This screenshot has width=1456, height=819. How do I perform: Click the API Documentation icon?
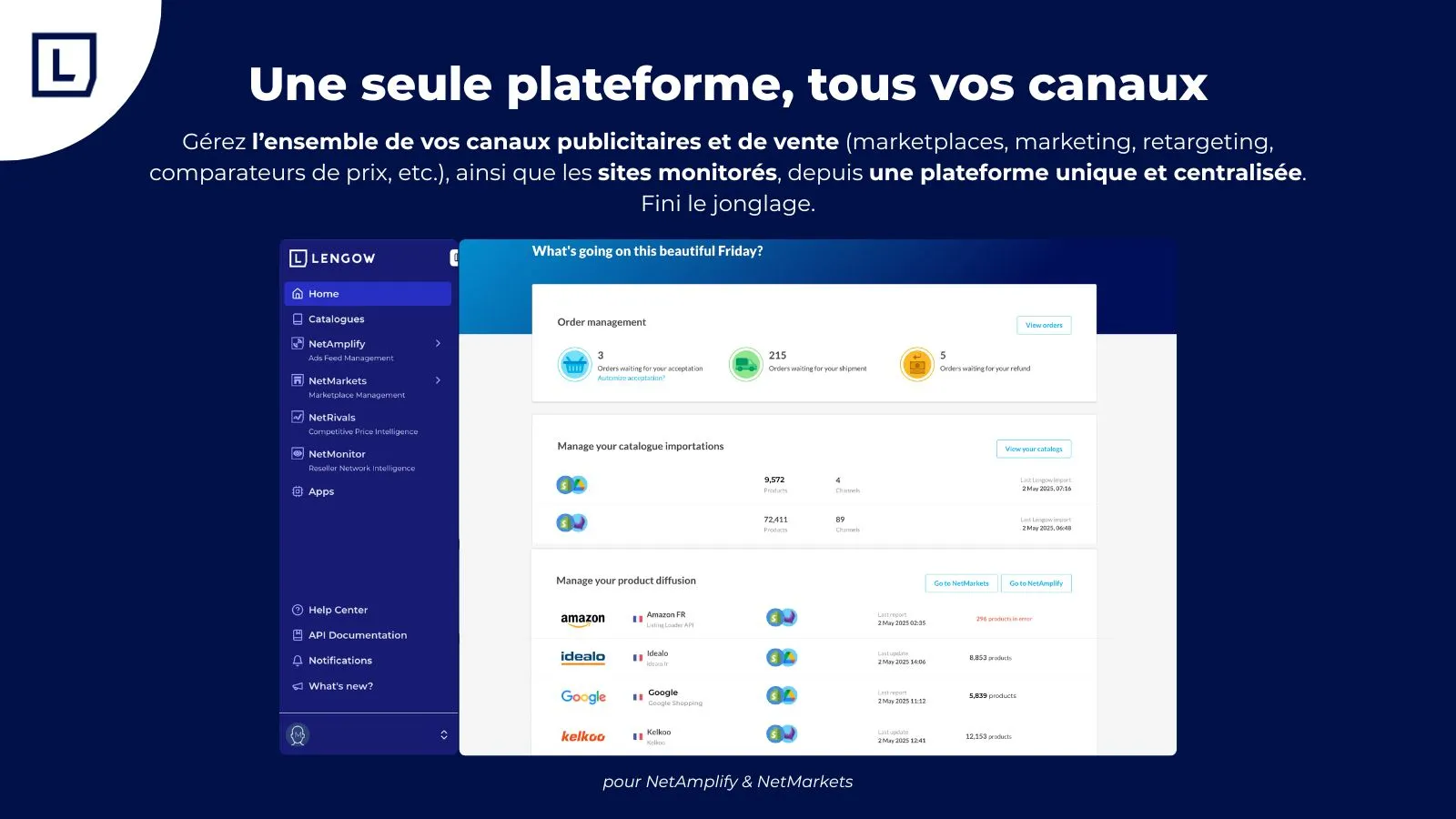coord(298,635)
